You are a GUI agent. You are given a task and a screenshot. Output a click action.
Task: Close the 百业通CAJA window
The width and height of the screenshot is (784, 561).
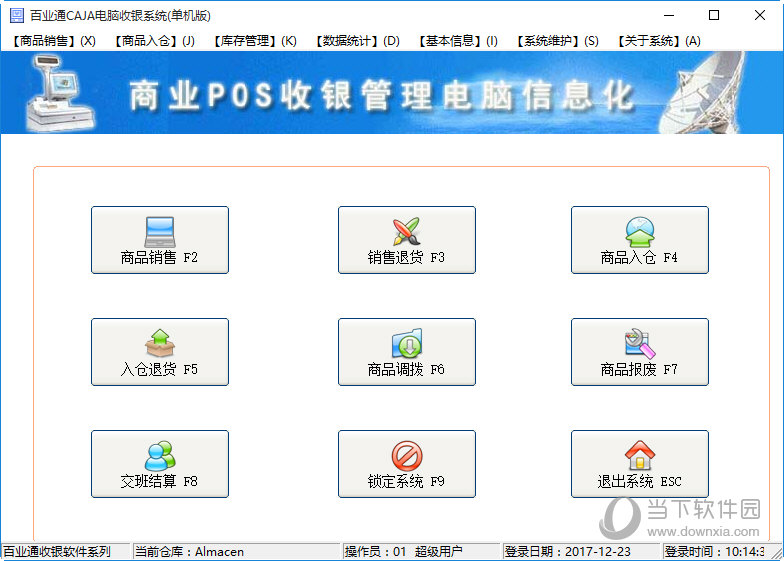coord(760,16)
